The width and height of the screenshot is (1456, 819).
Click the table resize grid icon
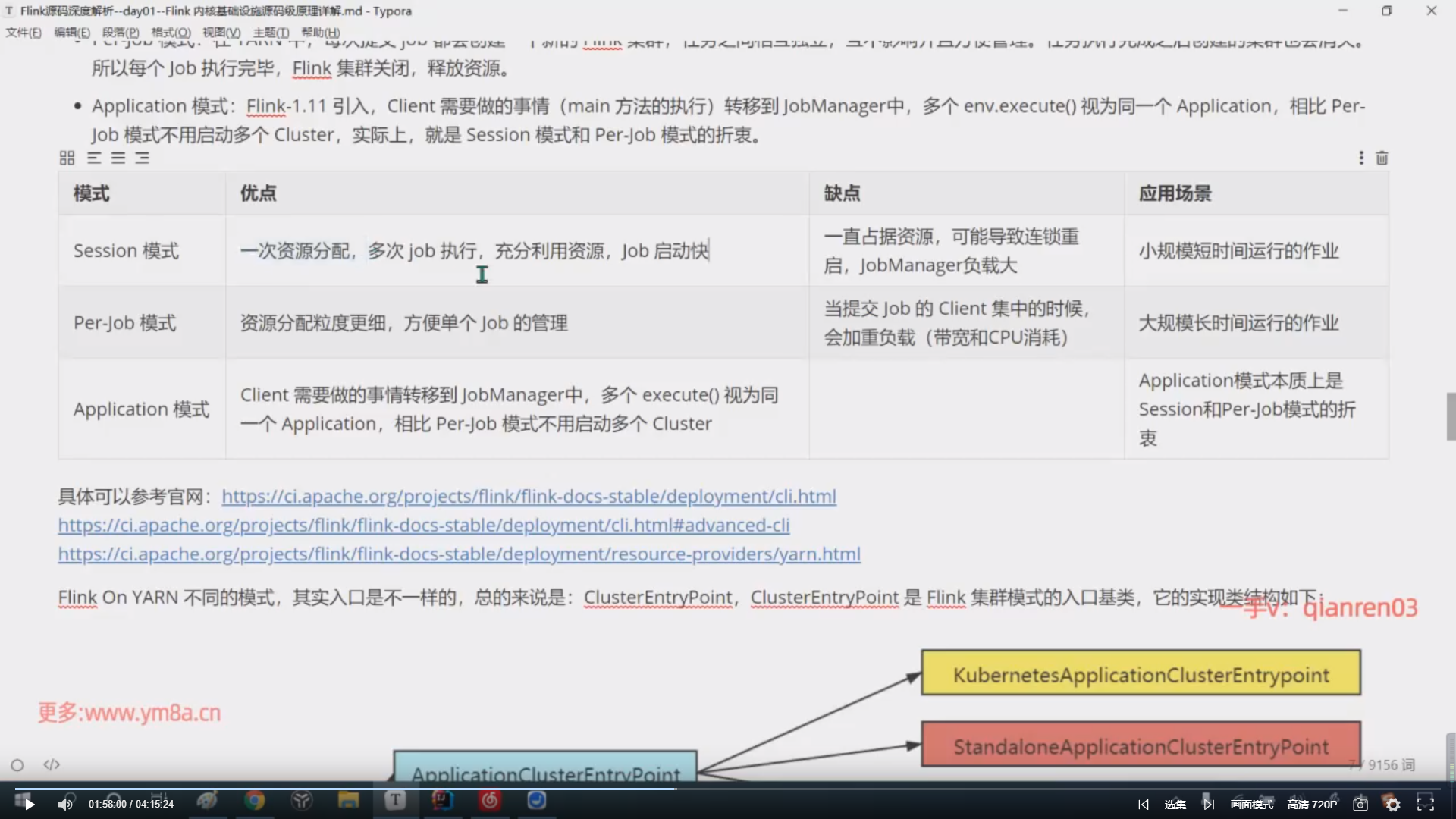tap(67, 158)
